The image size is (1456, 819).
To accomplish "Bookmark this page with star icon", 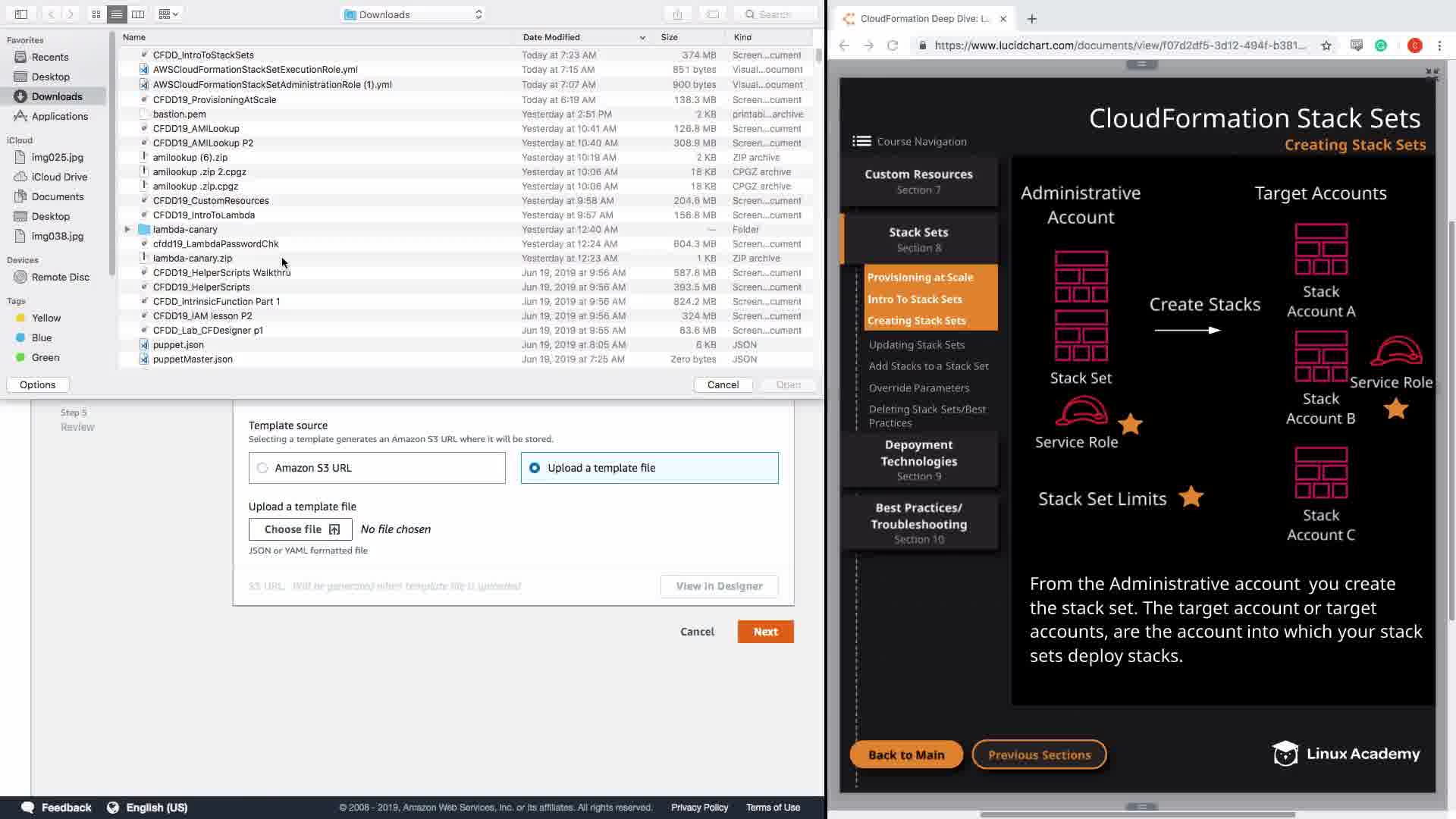I will (x=1326, y=45).
